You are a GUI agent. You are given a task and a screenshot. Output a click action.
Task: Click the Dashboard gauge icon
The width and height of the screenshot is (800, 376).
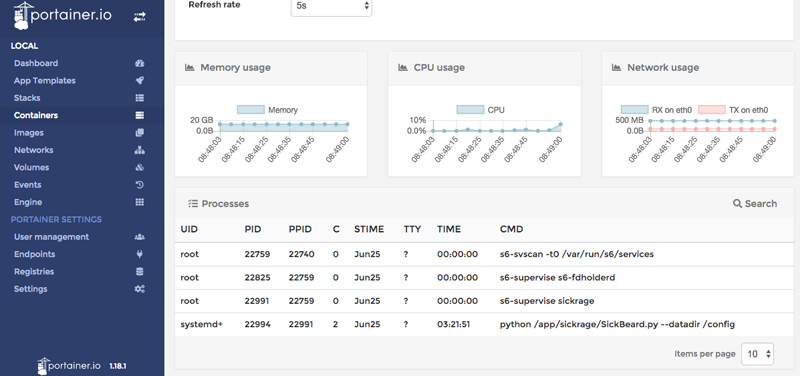pos(139,63)
